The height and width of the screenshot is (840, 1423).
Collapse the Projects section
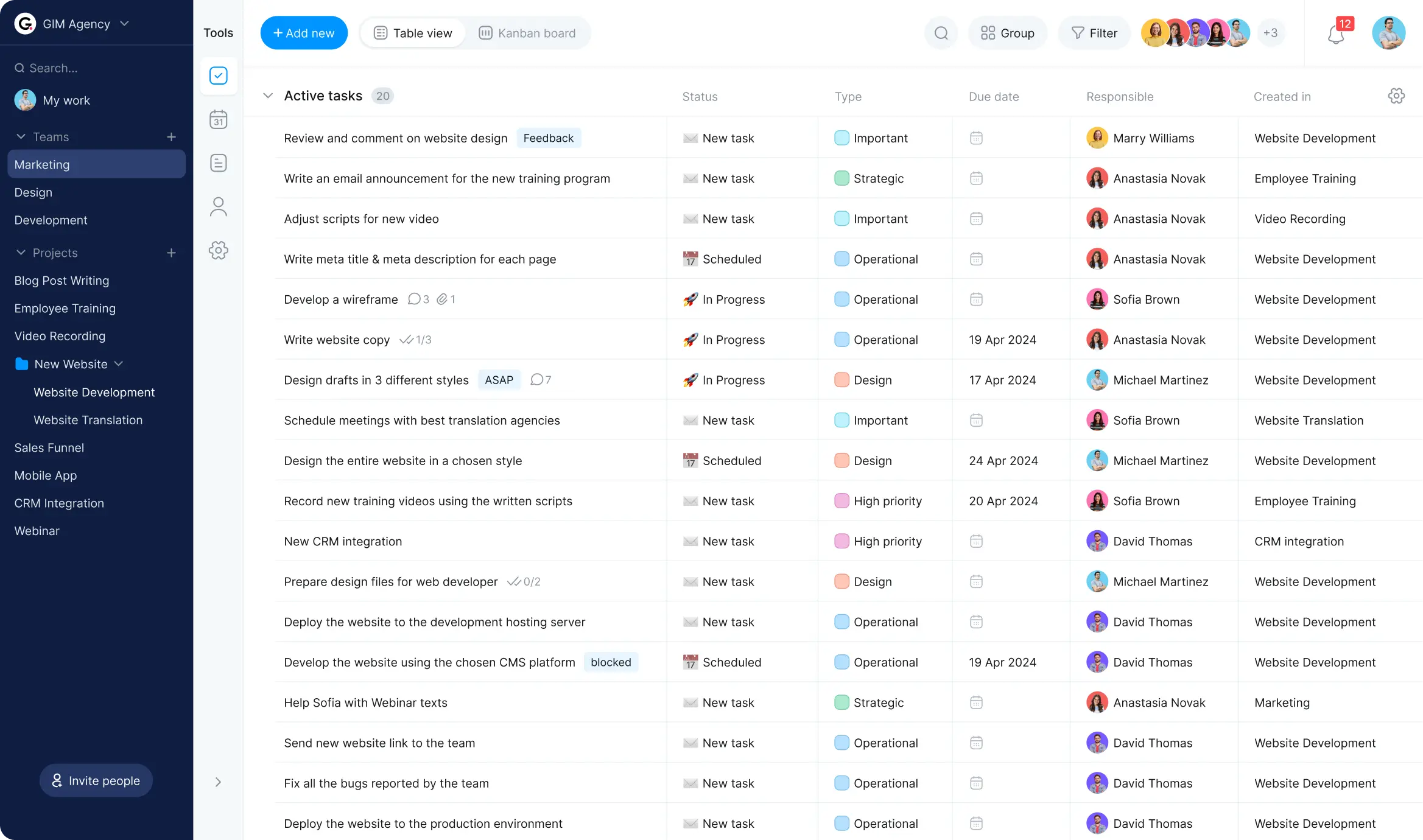21,253
